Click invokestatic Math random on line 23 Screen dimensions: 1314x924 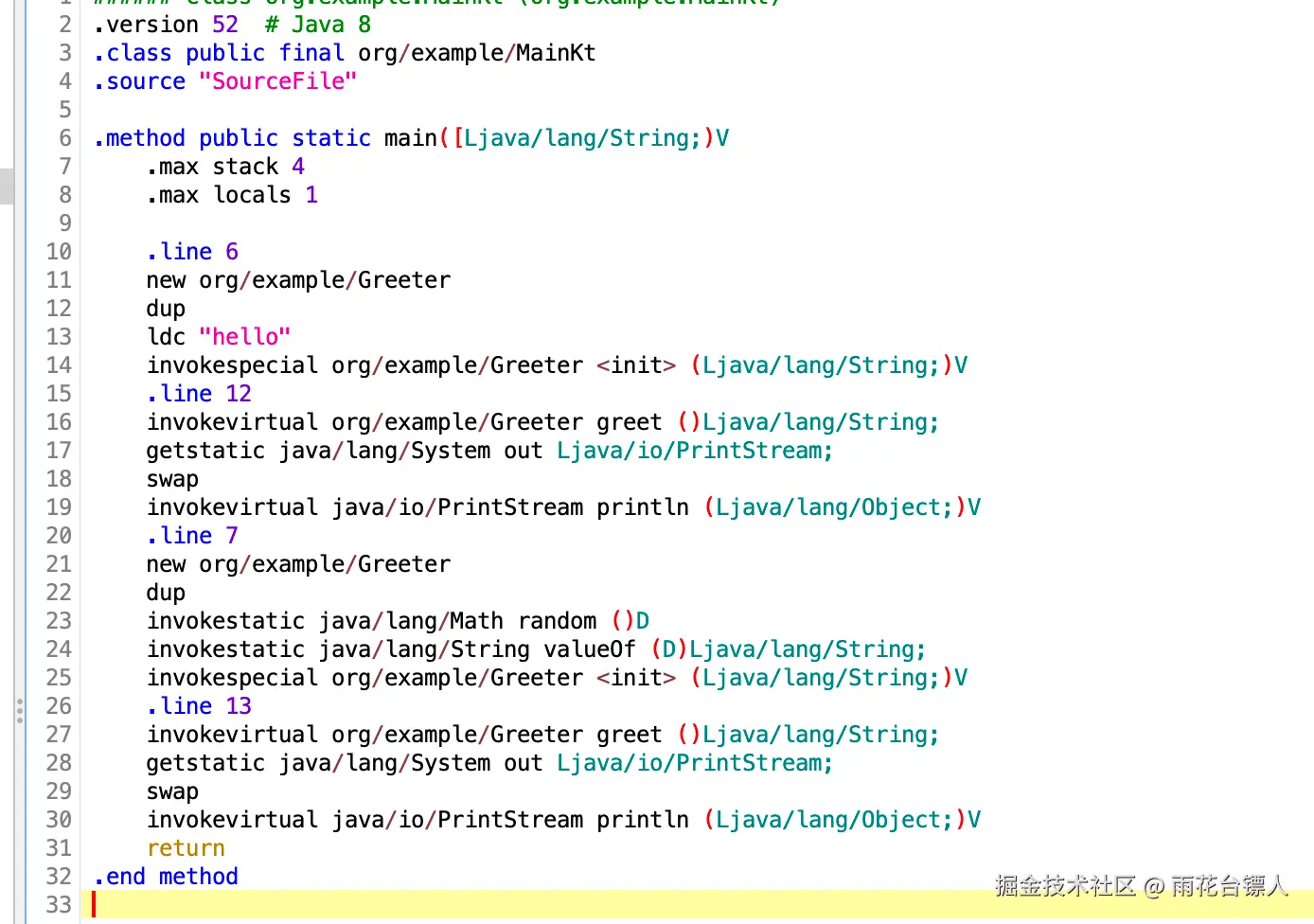pyautogui.click(x=399, y=621)
